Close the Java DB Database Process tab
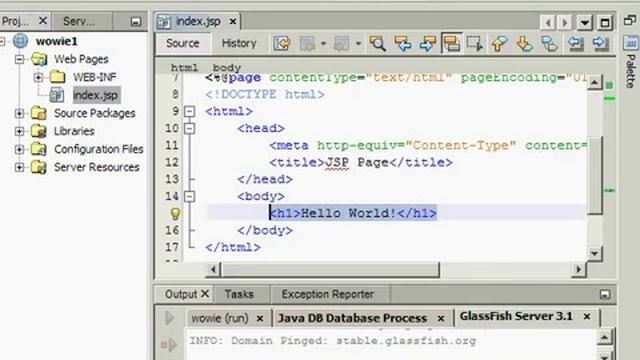The width and height of the screenshot is (640, 360). coord(441,318)
